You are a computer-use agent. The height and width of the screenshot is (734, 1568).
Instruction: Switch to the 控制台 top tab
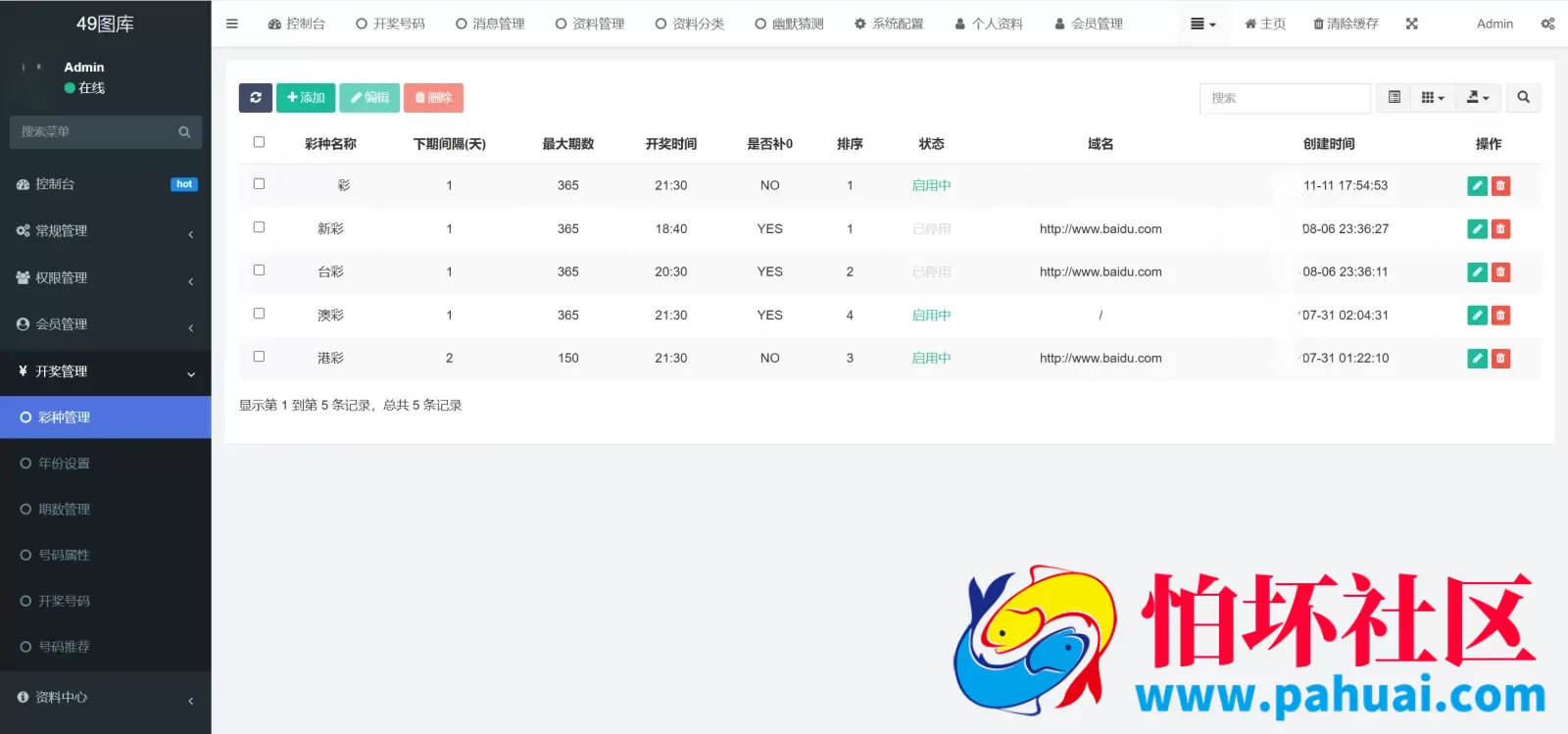tap(296, 24)
